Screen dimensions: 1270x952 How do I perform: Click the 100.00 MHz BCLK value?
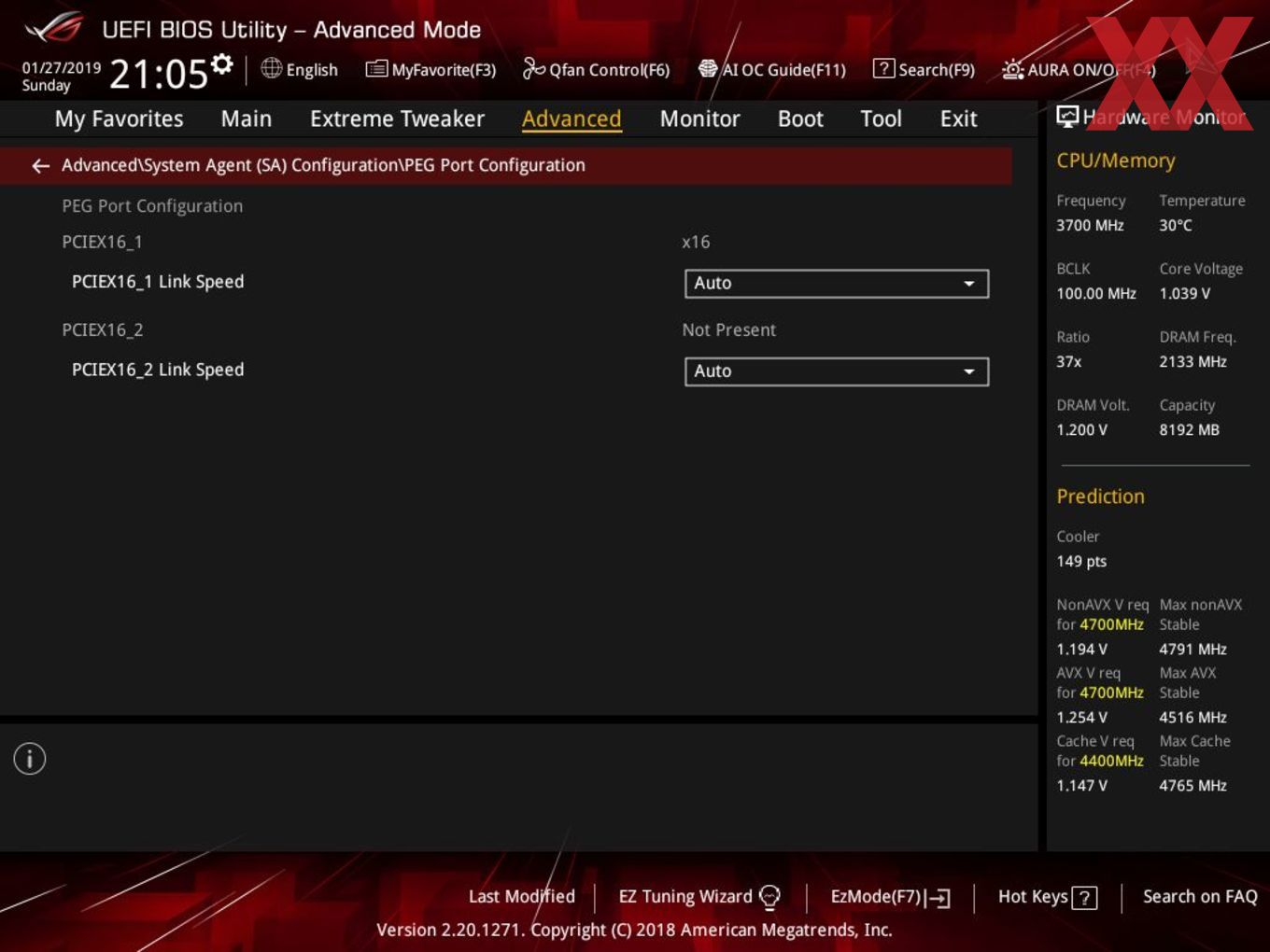[1096, 293]
